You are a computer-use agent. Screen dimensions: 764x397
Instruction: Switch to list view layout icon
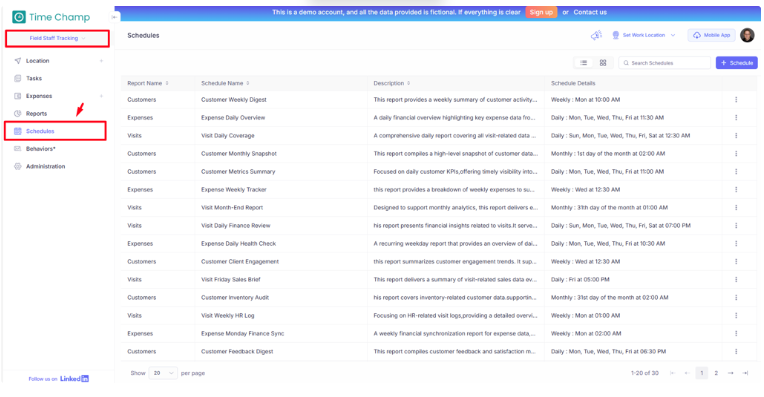[x=583, y=63]
